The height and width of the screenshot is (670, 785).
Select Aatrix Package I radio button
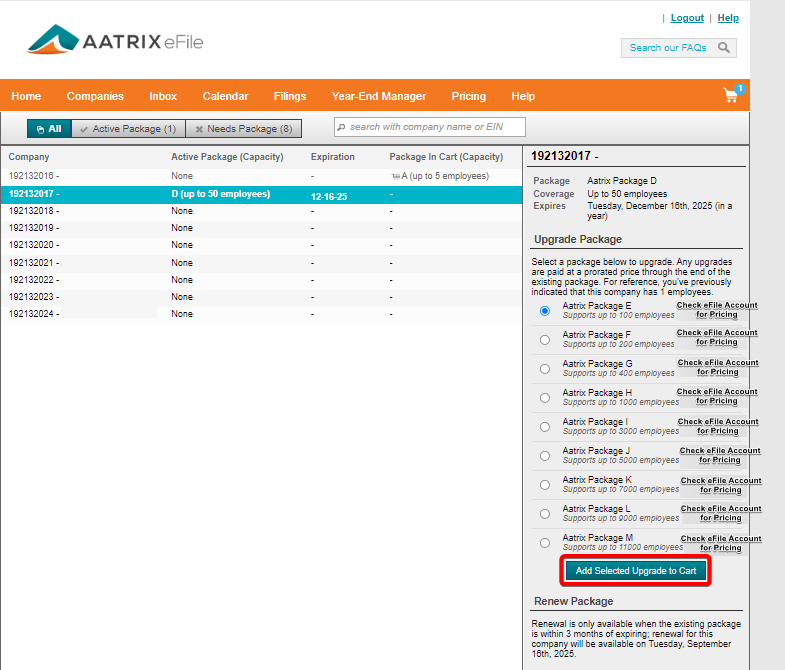point(545,427)
